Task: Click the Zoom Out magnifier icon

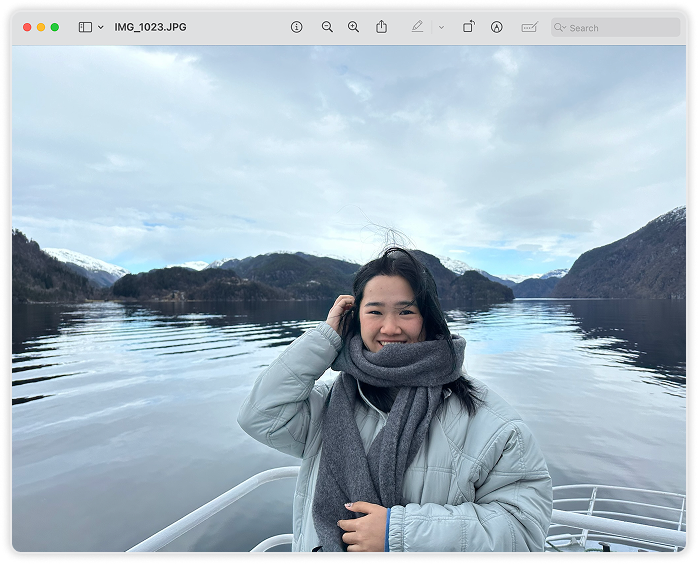Action: pos(327,27)
